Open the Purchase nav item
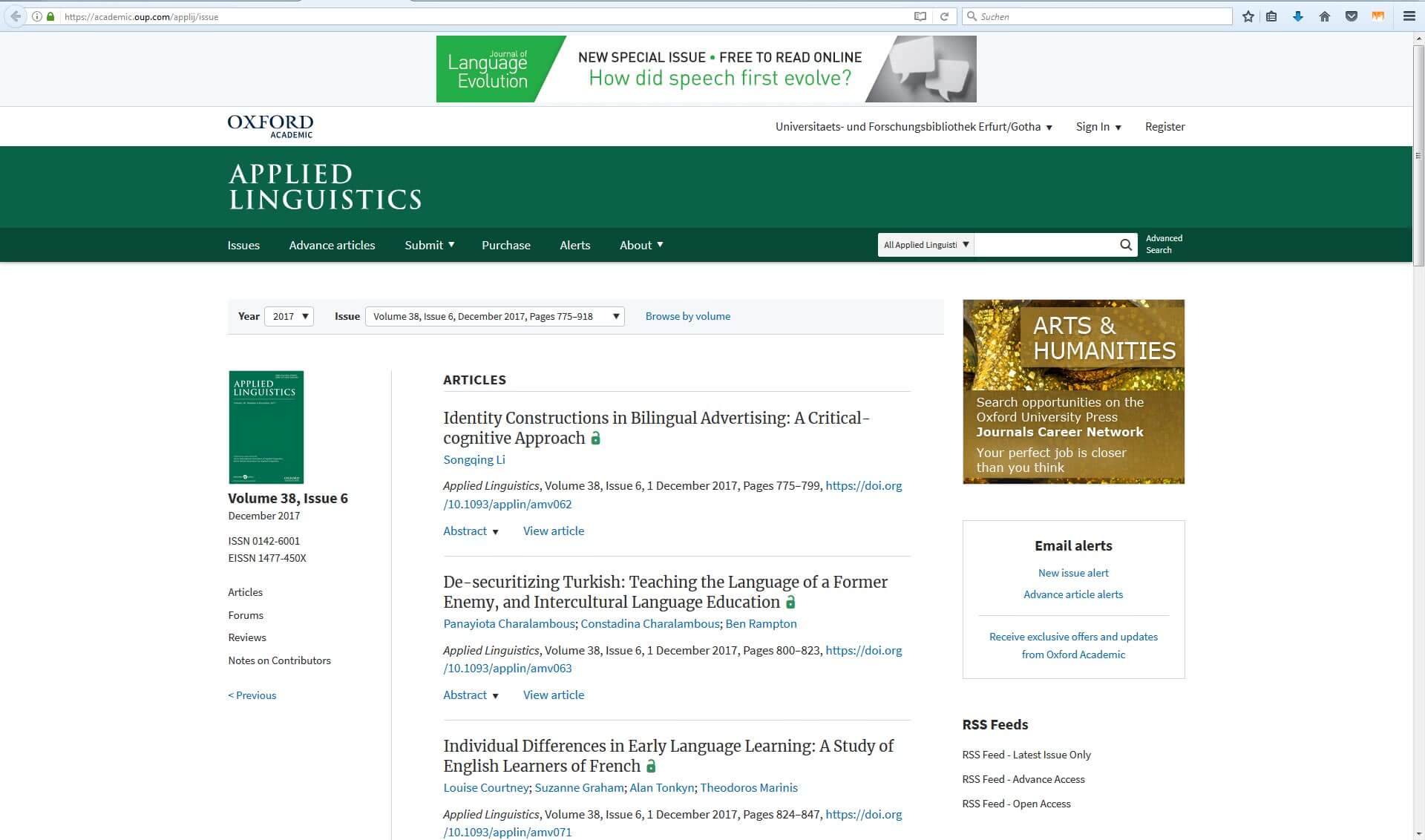 pos(506,245)
